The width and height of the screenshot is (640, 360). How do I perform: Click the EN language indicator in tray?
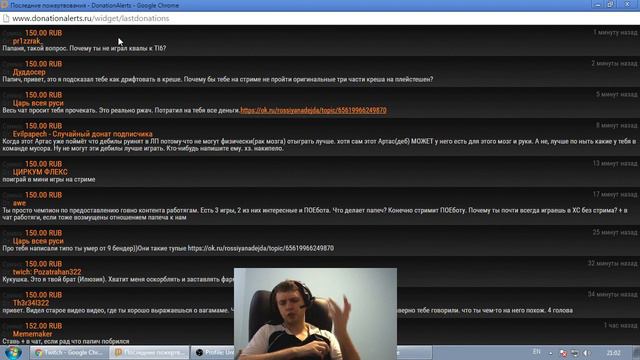[x=536, y=352]
